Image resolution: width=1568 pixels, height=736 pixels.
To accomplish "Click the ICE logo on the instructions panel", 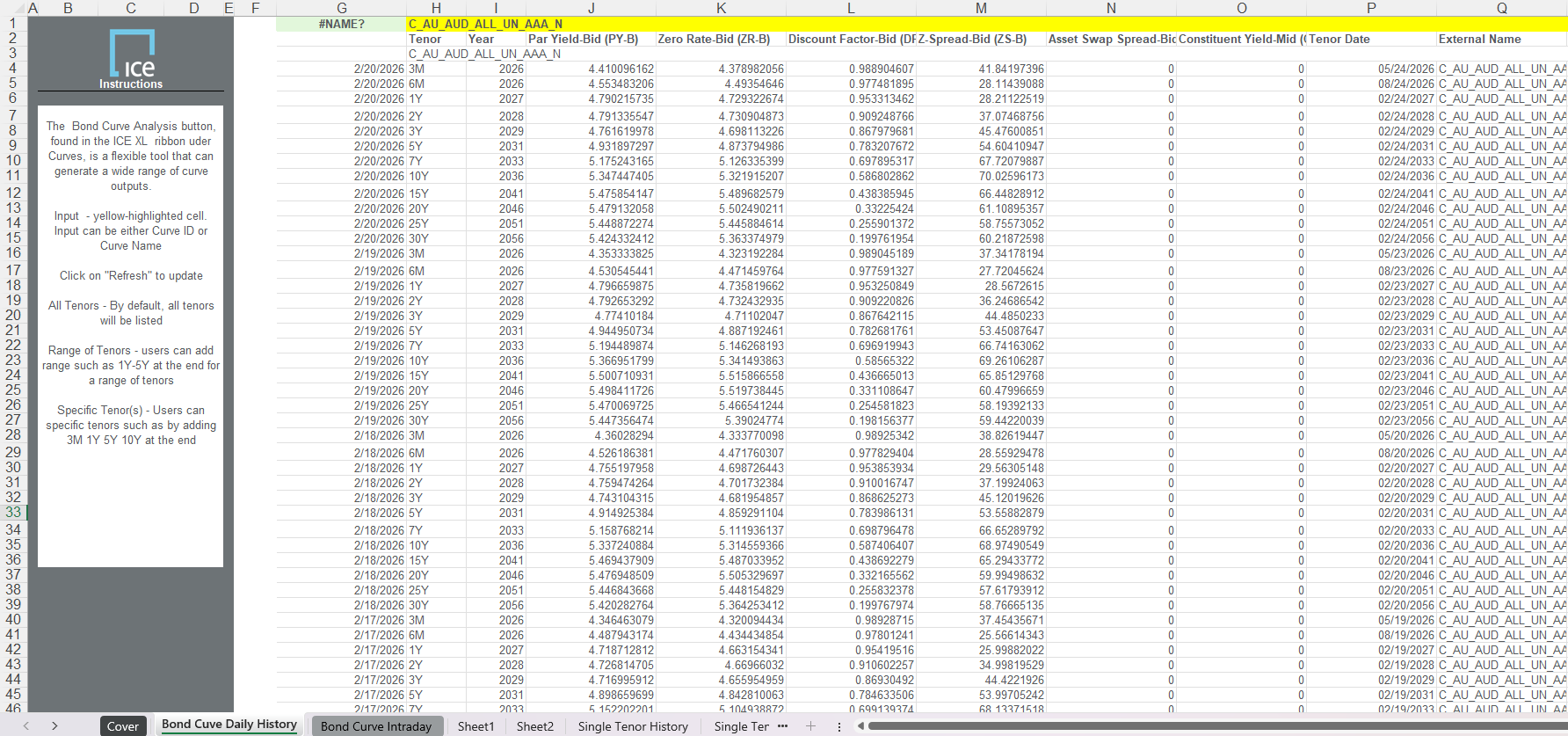I will [x=132, y=55].
